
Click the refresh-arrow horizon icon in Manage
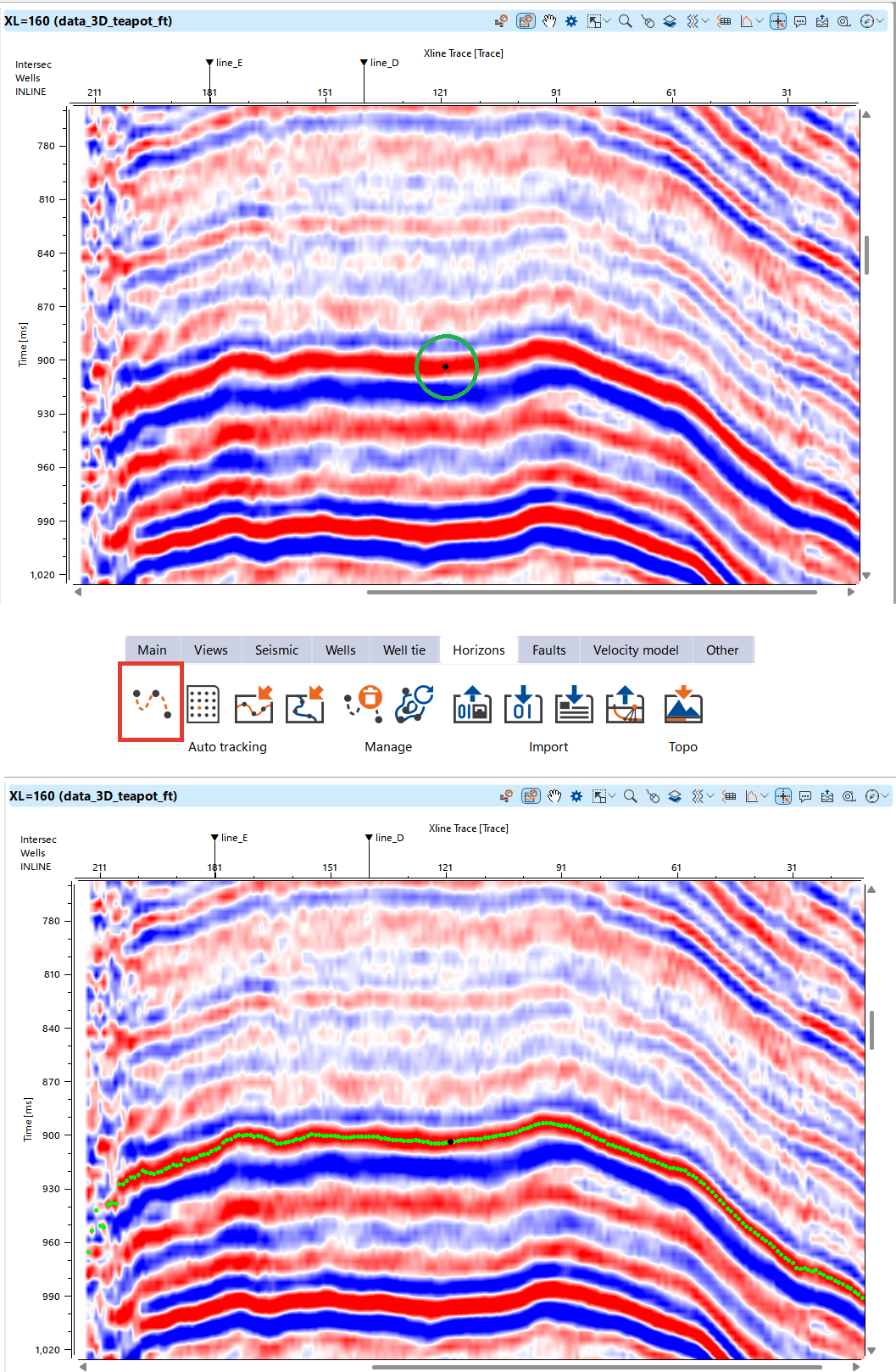click(415, 704)
